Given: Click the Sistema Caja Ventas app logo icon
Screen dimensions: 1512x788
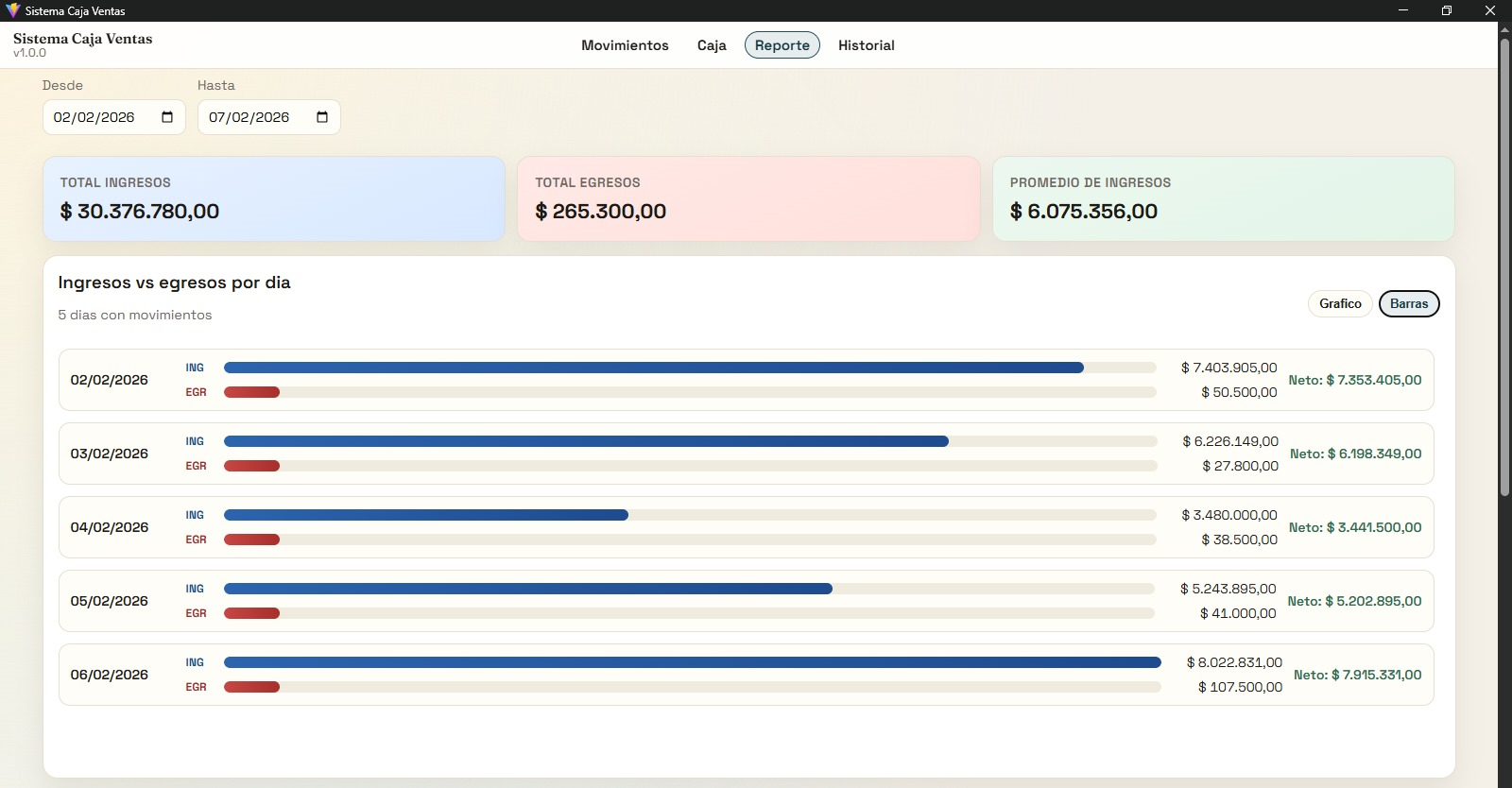Looking at the screenshot, I should (x=12, y=10).
